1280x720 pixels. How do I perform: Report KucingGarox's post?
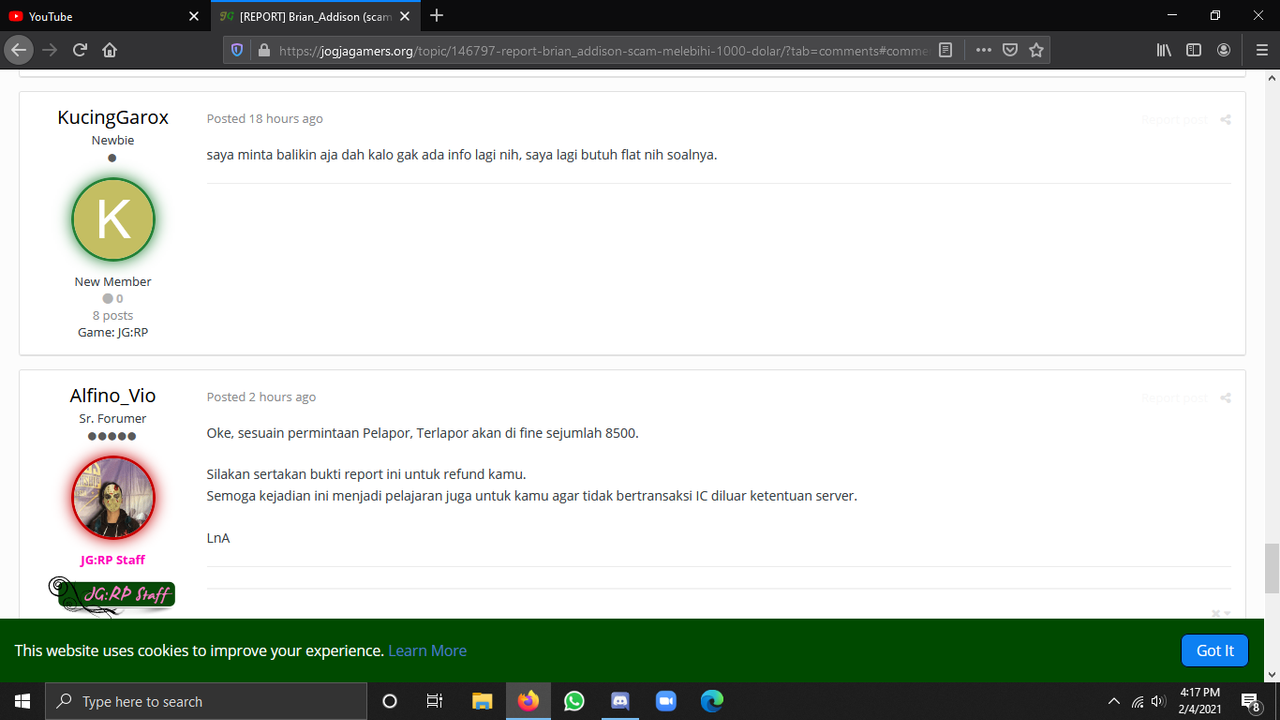click(1174, 120)
